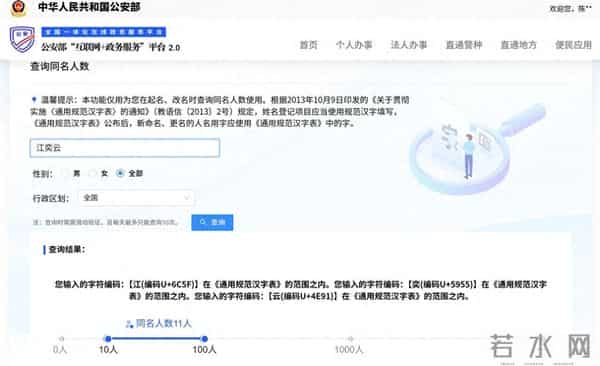Click the shield logo of the platform
Image resolution: width=600 pixels, height=366 pixels.
[x=22, y=39]
